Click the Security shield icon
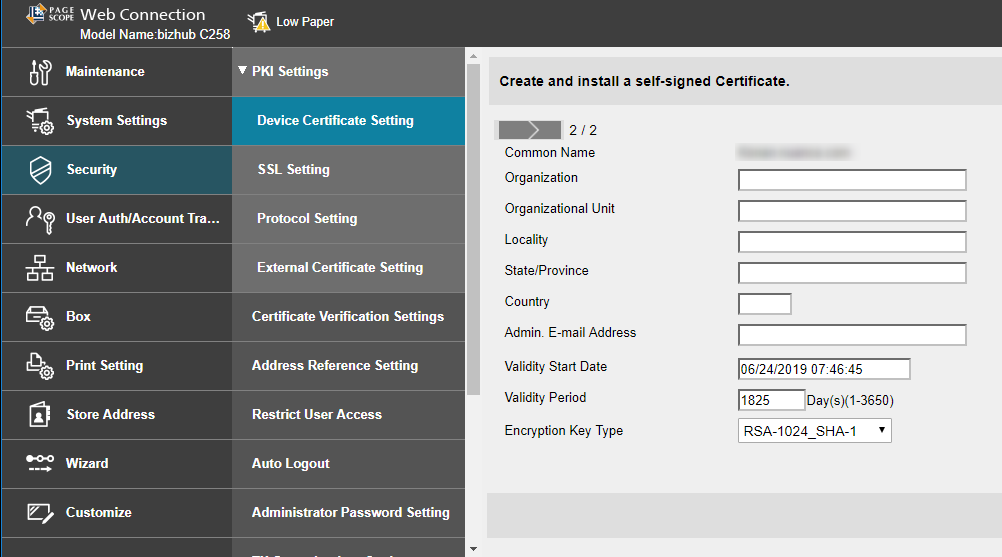The height and width of the screenshot is (557, 1002). click(x=40, y=170)
